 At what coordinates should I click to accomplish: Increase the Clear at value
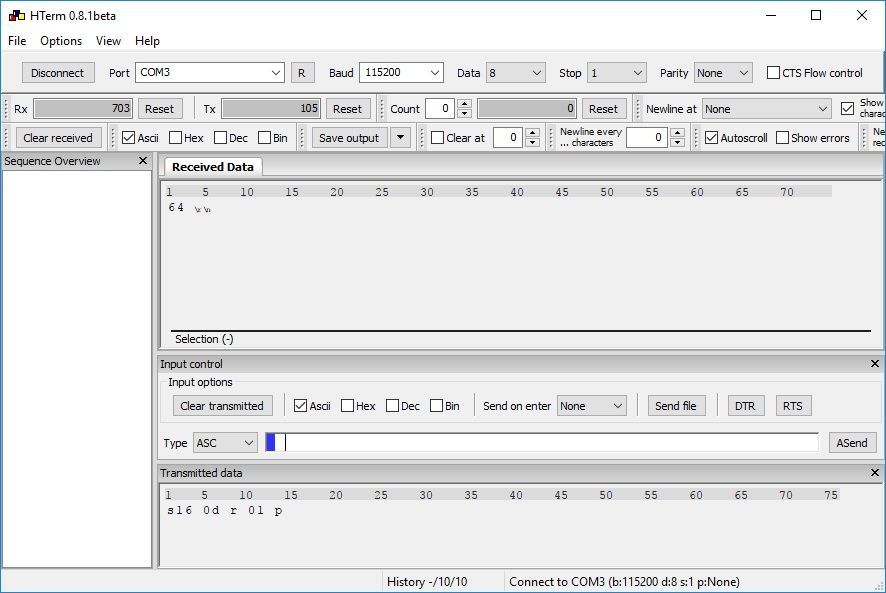coord(532,133)
